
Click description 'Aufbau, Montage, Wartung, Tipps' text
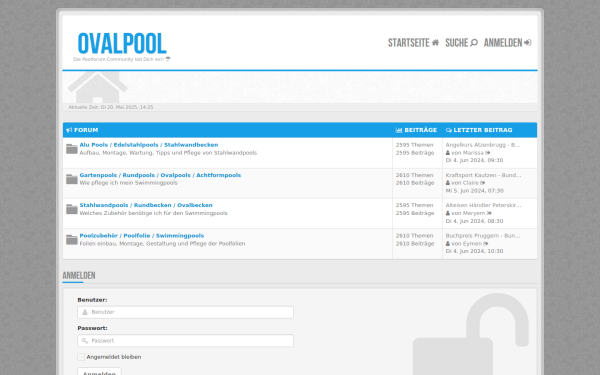(x=168, y=153)
